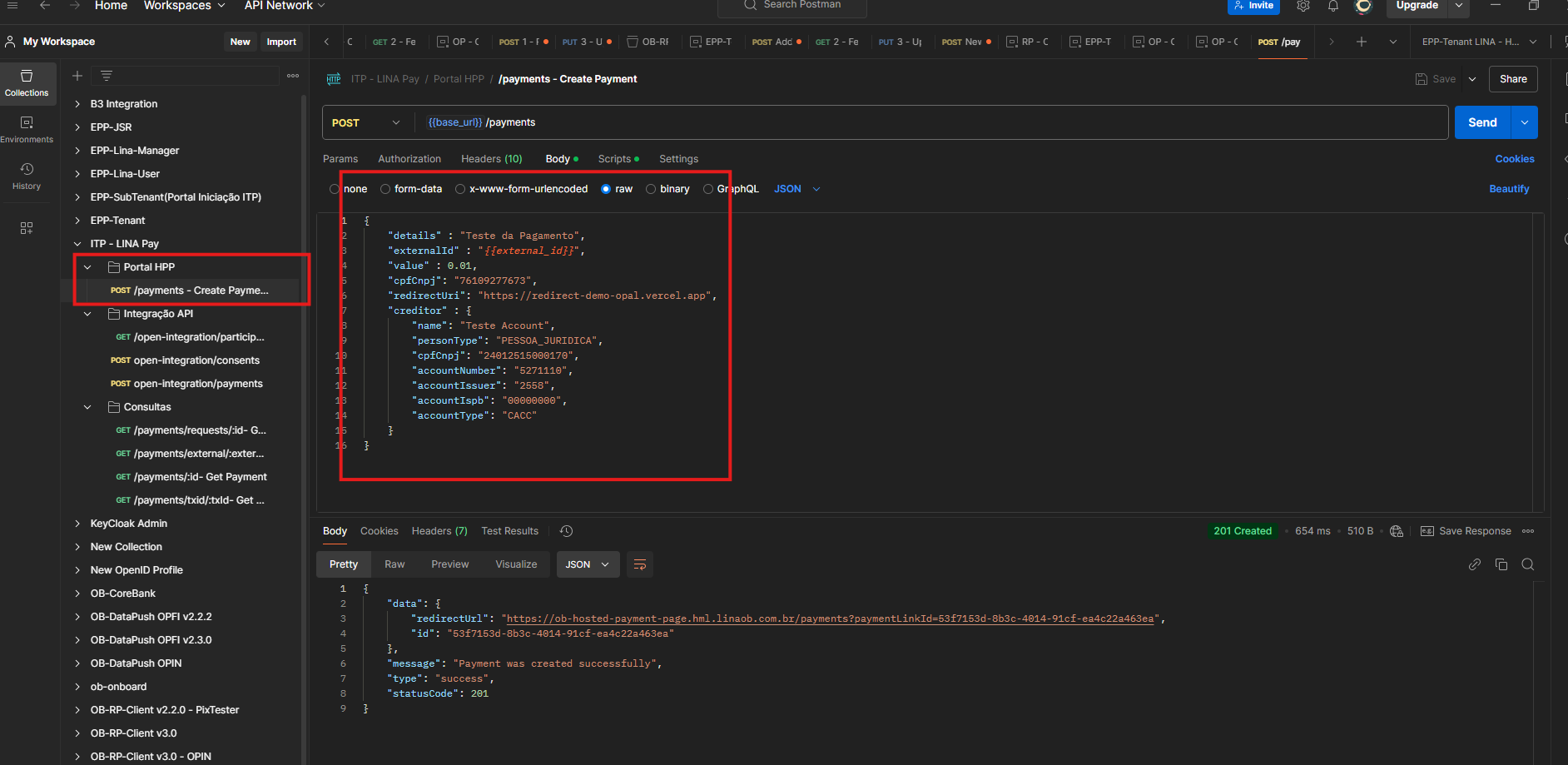Viewport: 1568px width, 765px height.
Task: Switch to the Authorization tab
Action: click(x=409, y=159)
